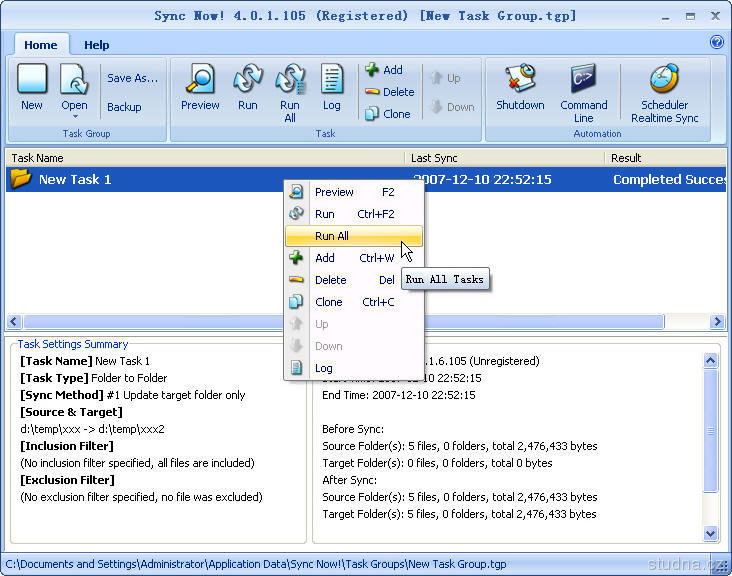732x576 pixels.
Task: Switch to the Help tab
Action: (x=97, y=45)
